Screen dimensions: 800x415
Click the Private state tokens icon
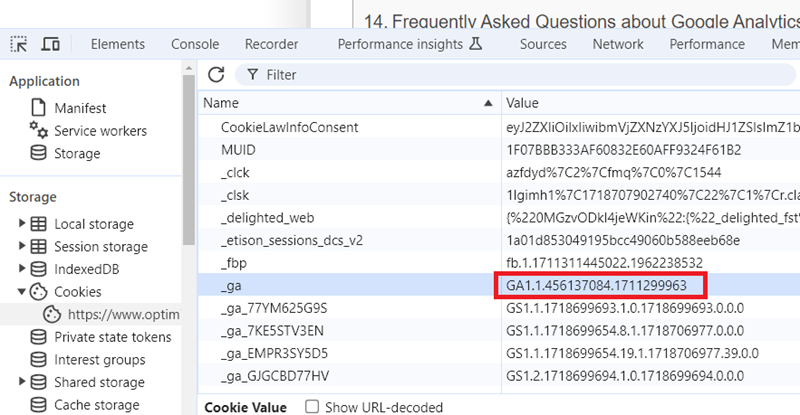[38, 337]
